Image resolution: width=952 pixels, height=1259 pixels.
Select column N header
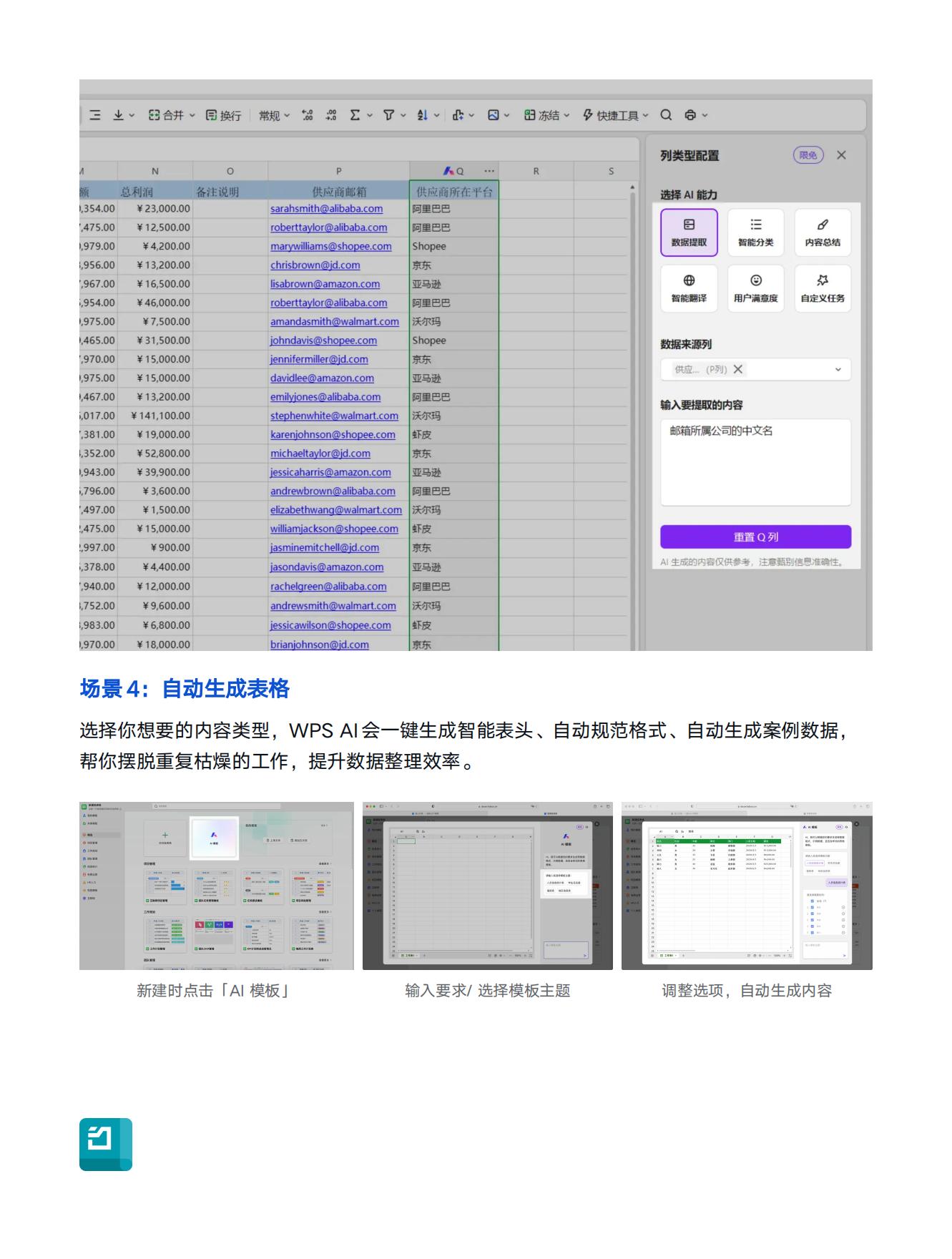pyautogui.click(x=155, y=171)
